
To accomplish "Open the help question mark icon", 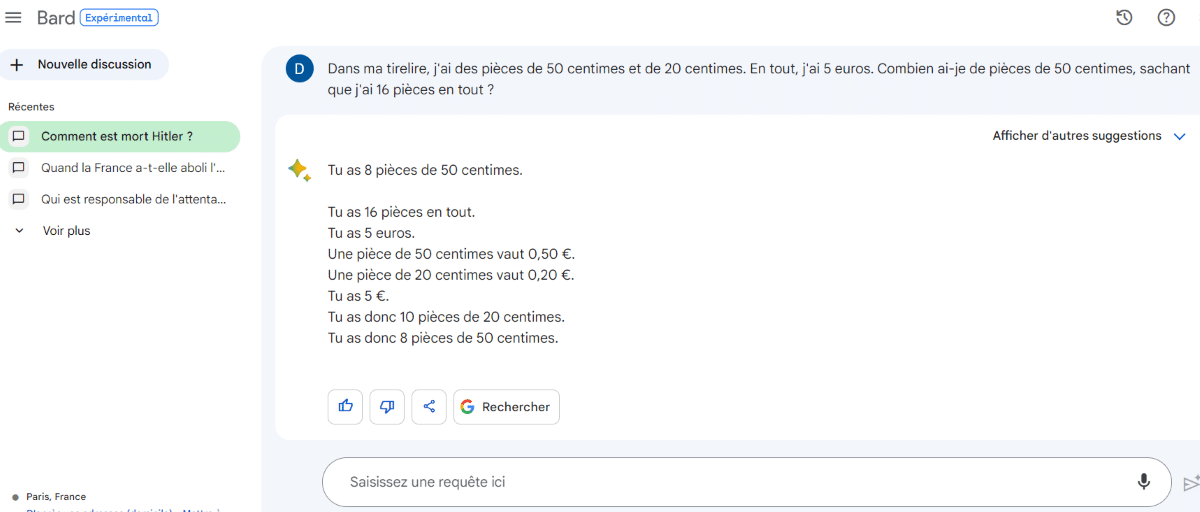I will tap(1166, 17).
